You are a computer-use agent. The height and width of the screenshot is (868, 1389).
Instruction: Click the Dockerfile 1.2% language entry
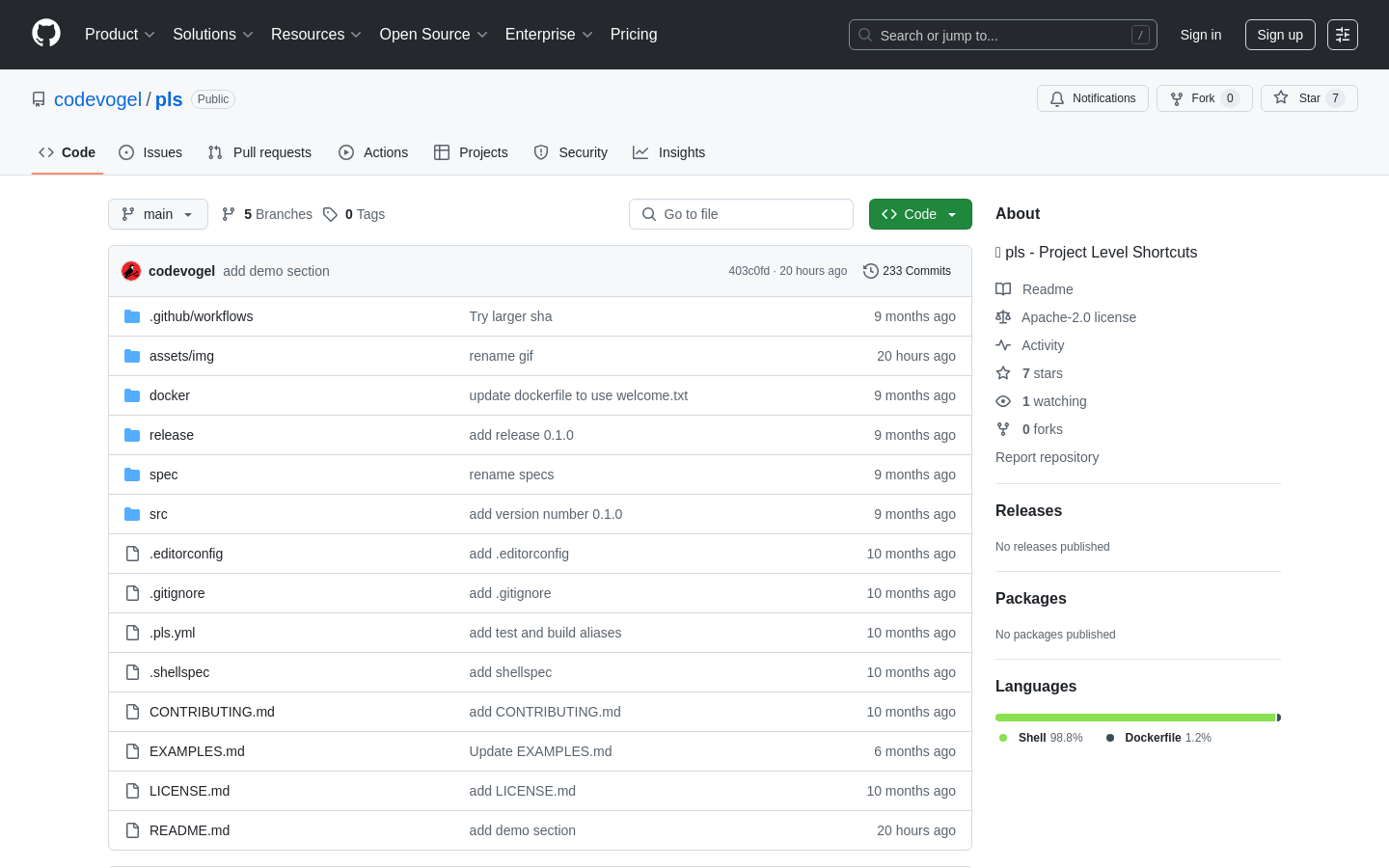click(1158, 738)
